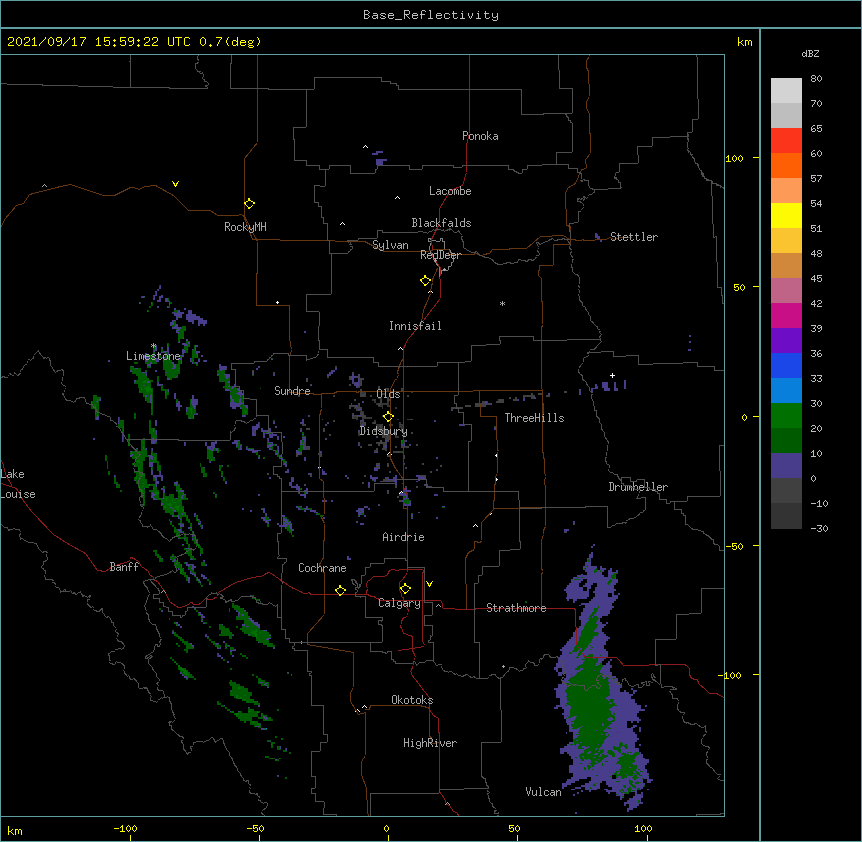Select the white asterisk marker east of Innisfail
Image resolution: width=862 pixels, height=842 pixels.
pyautogui.click(x=502, y=303)
